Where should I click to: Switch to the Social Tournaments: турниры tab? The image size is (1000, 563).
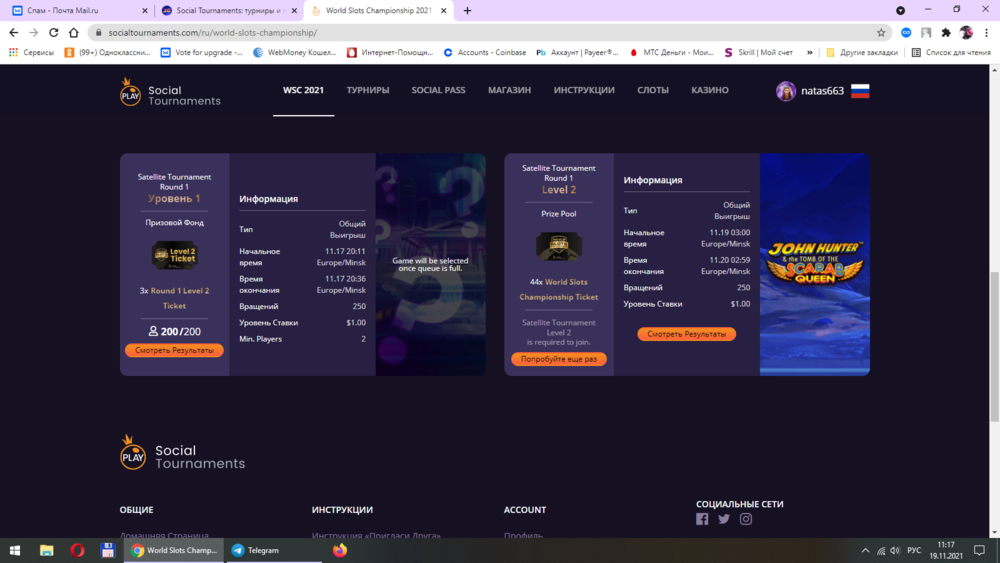(x=227, y=11)
